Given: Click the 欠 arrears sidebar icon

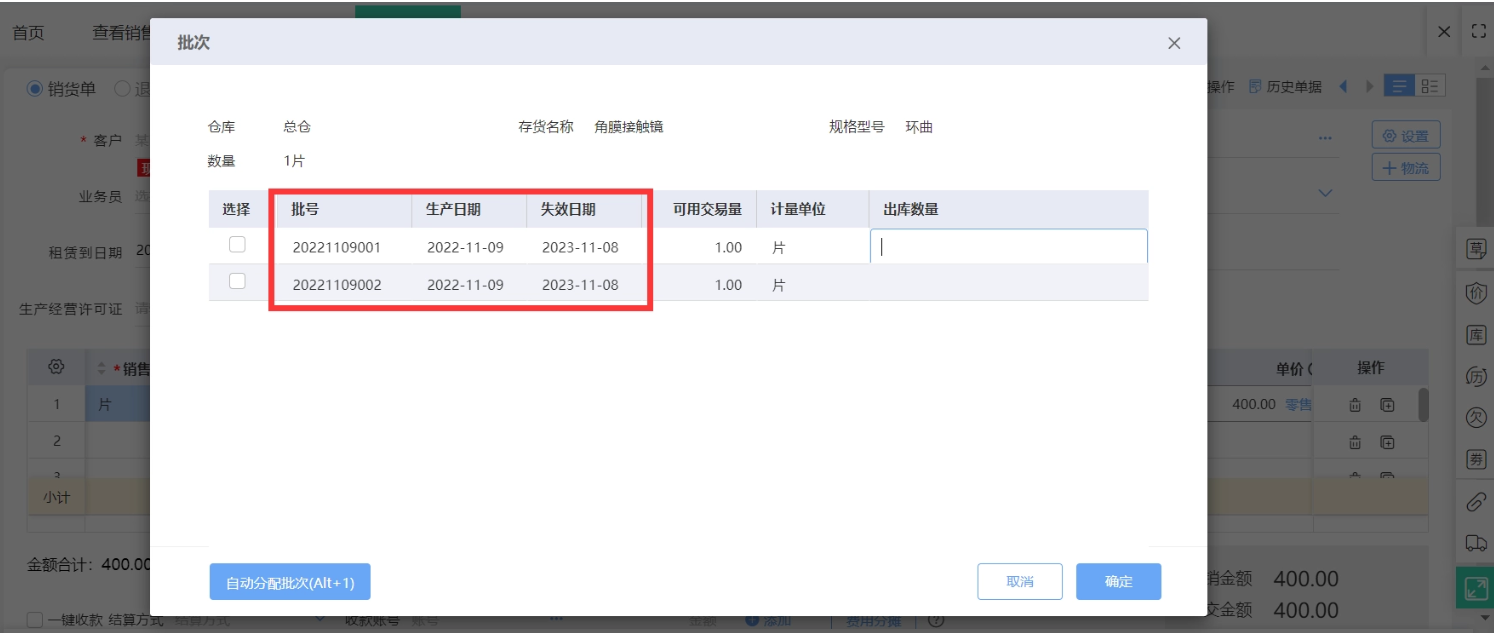Looking at the screenshot, I should [x=1476, y=418].
